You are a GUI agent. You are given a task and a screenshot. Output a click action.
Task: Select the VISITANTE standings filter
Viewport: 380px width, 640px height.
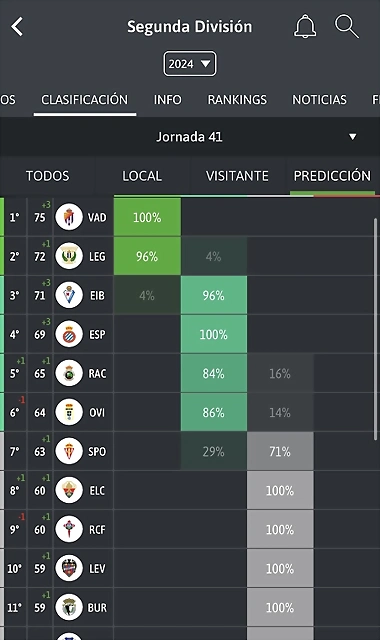[x=237, y=176]
